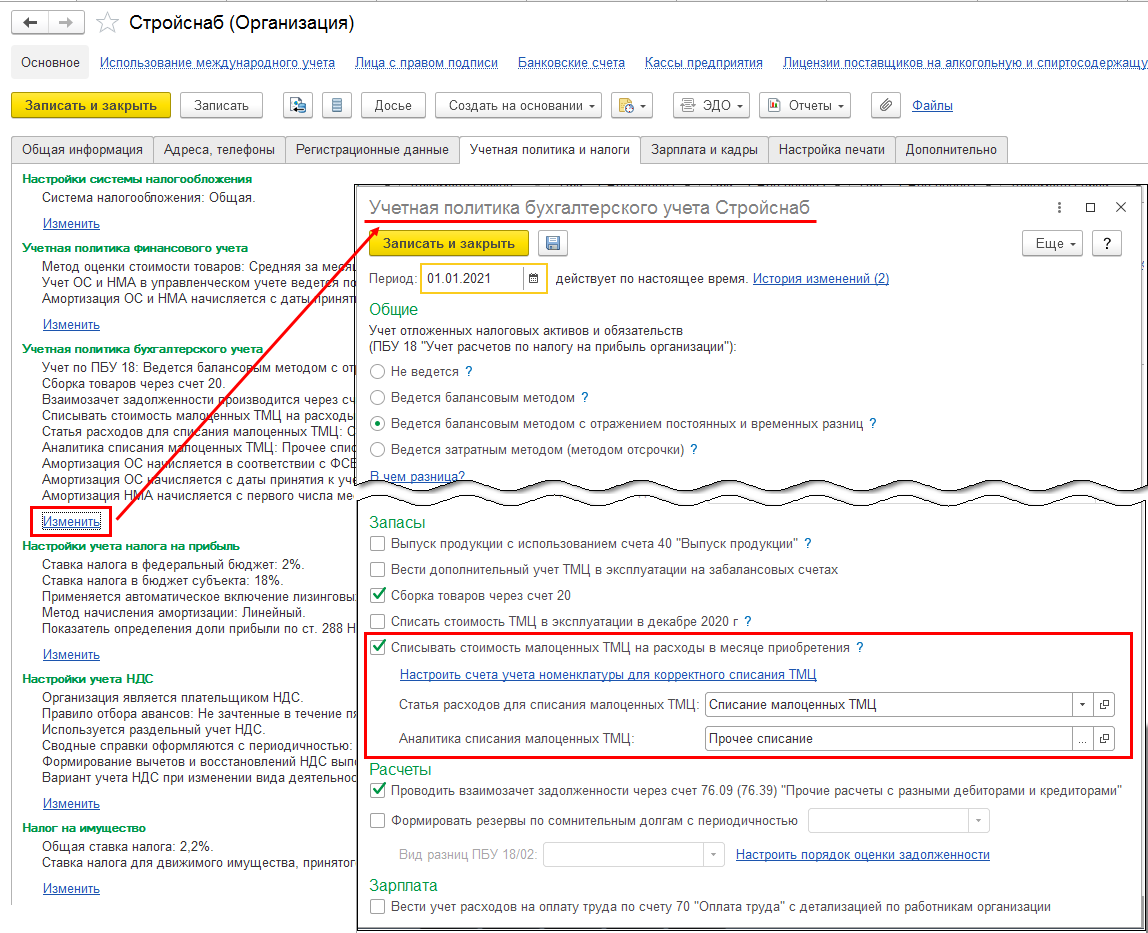
Task: Click Аналитика списания field Прочее списание
Action: tap(889, 739)
